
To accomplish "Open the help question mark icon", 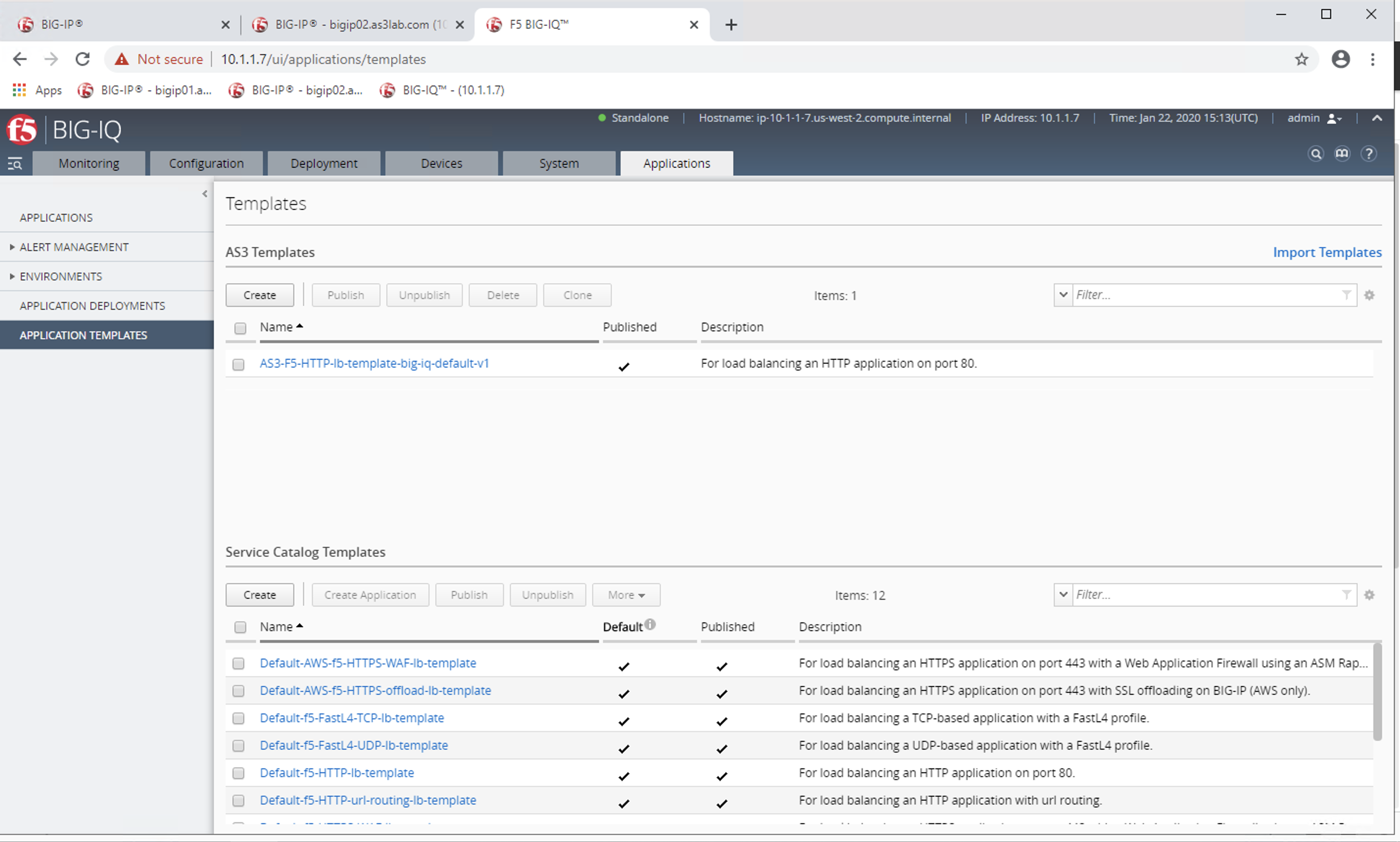I will [1369, 154].
